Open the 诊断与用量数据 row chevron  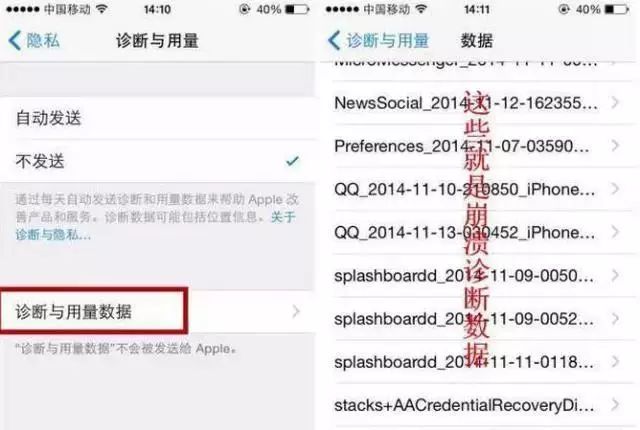coord(296,312)
